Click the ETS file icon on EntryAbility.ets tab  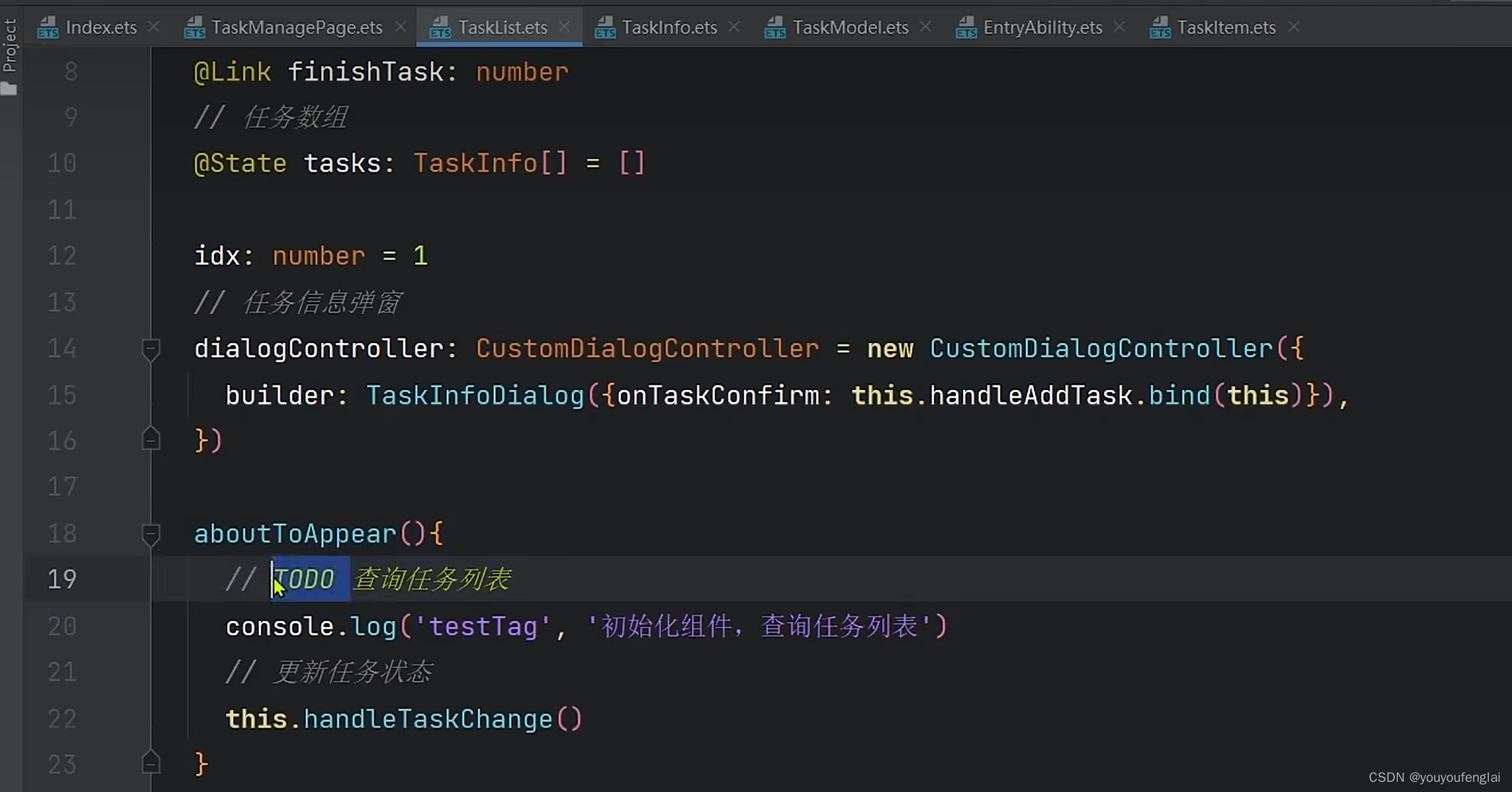[x=966, y=27]
